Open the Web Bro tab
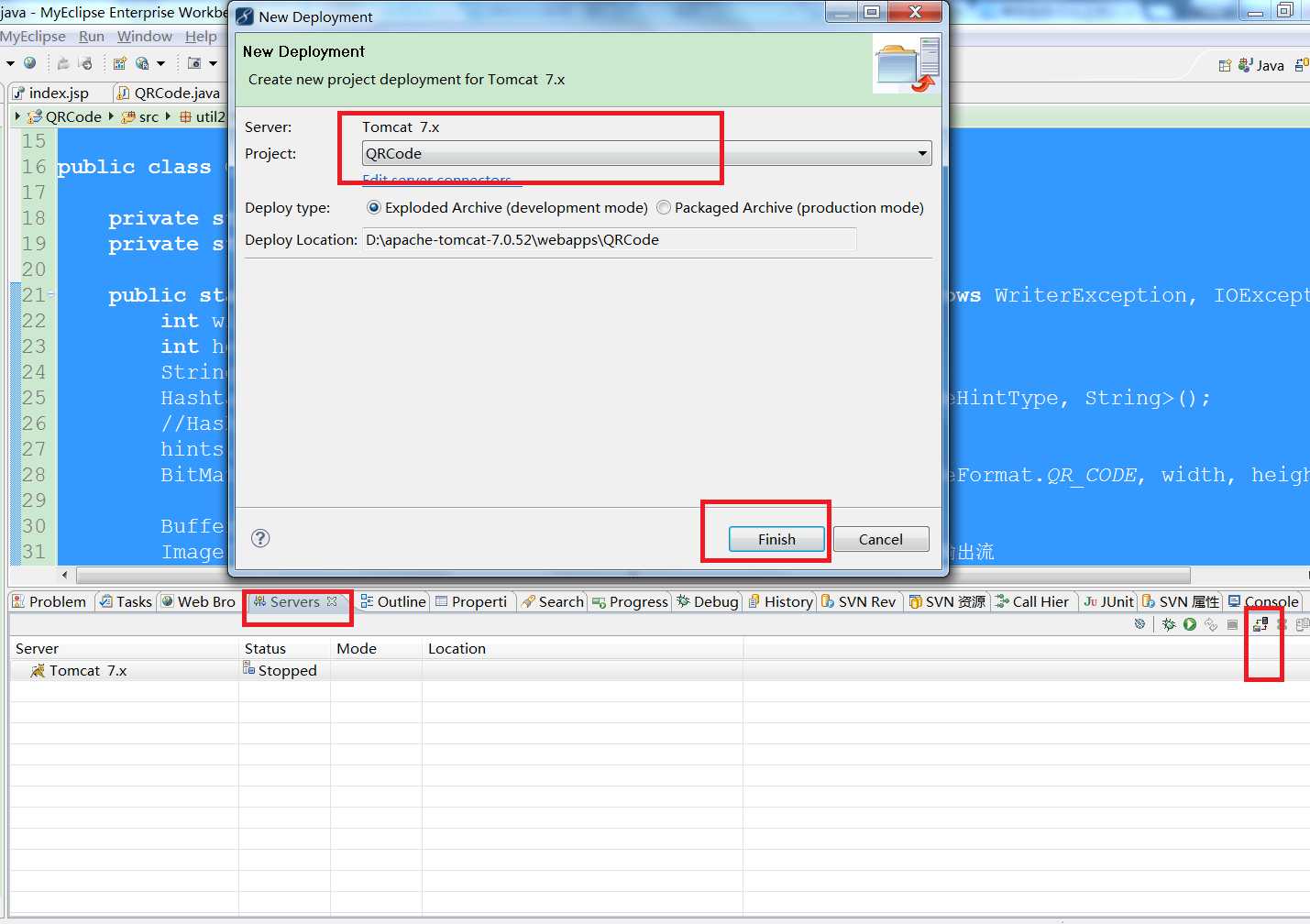 198,601
